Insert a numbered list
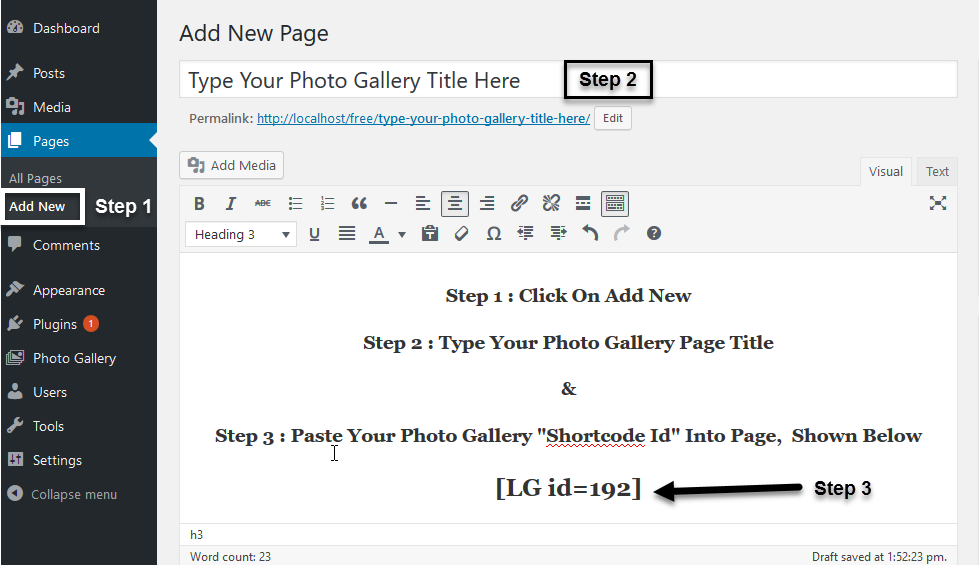Image resolution: width=979 pixels, height=565 pixels. (327, 204)
